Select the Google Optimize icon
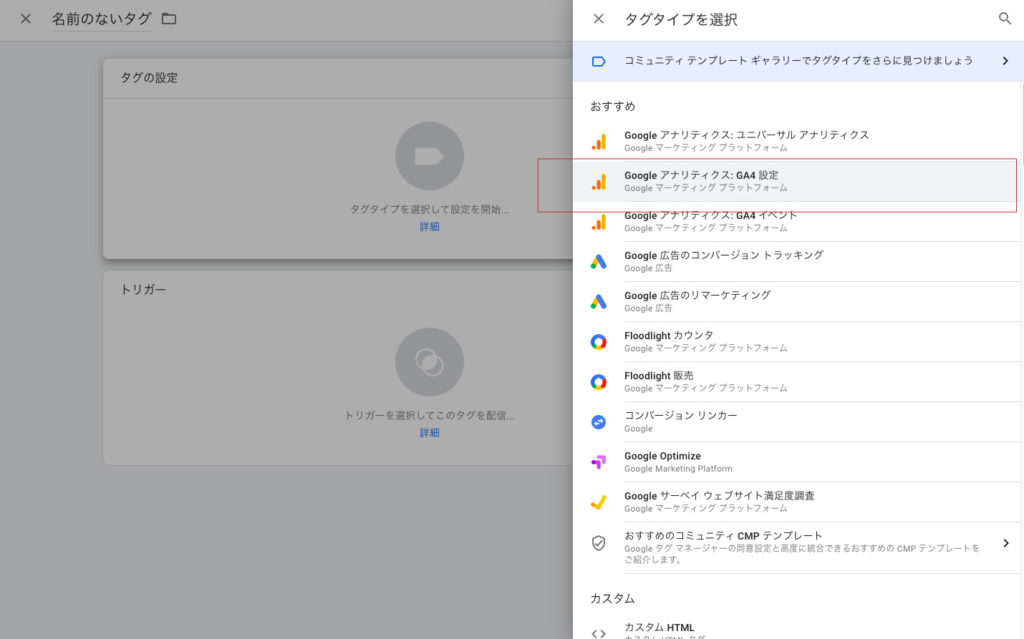 [x=598, y=462]
